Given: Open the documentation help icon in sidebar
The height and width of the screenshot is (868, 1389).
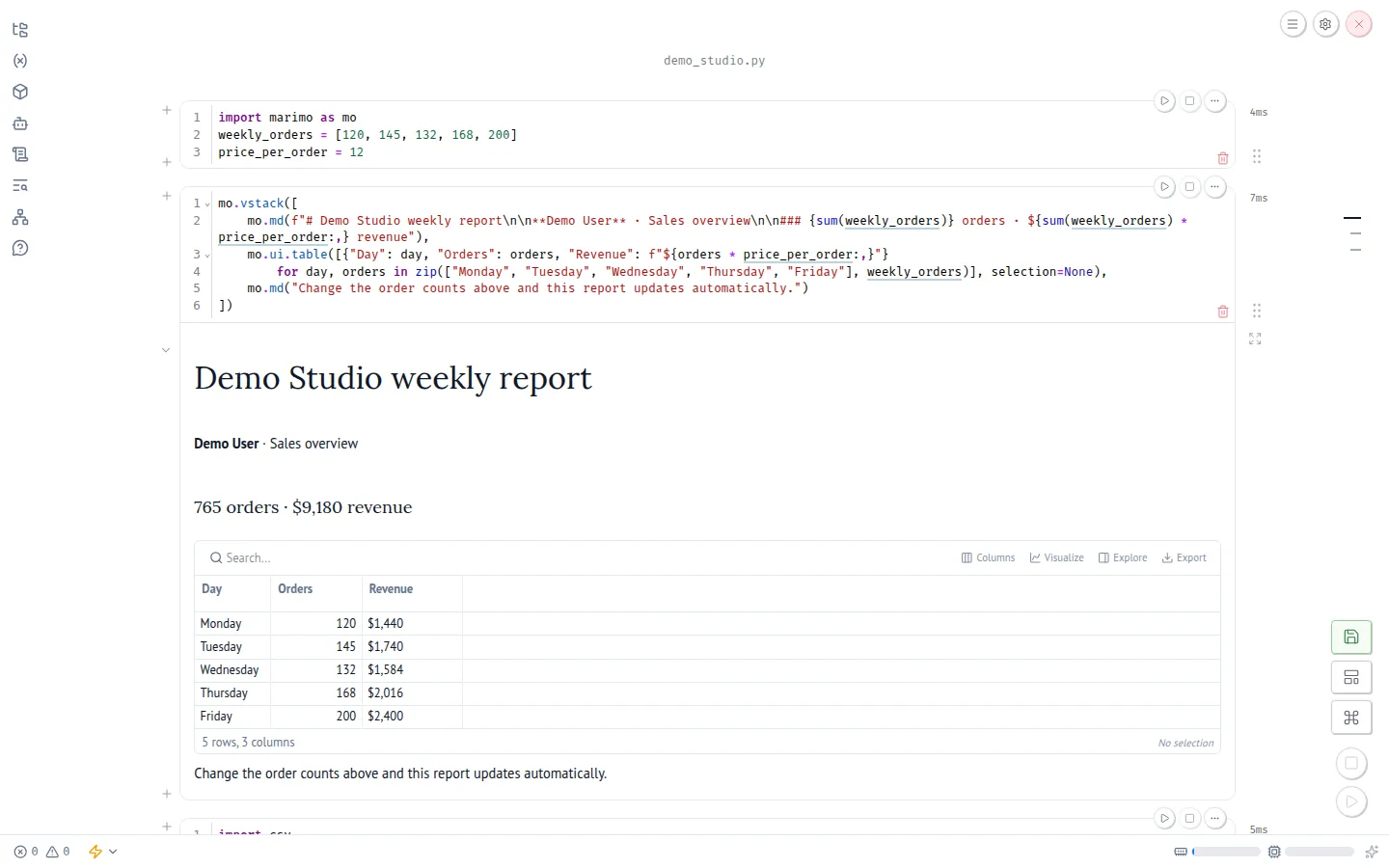Looking at the screenshot, I should point(20,248).
